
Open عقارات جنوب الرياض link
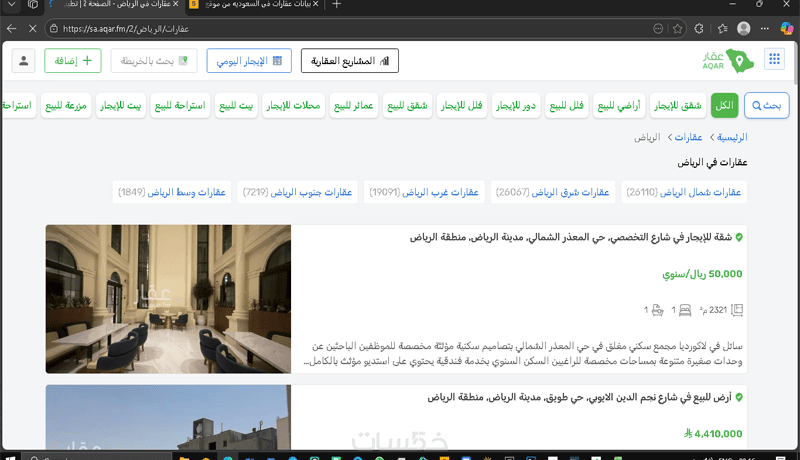(297, 192)
